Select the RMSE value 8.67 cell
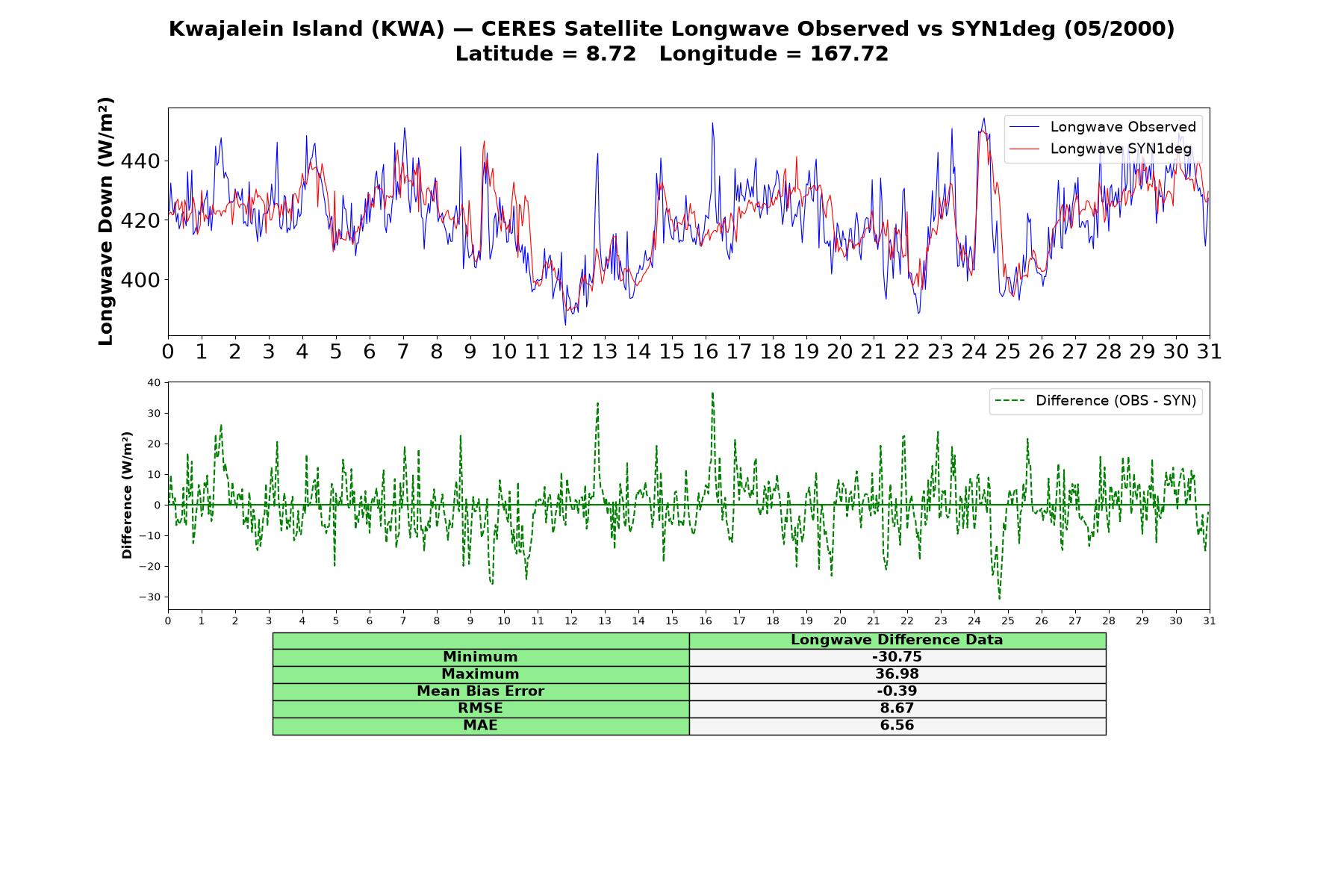The image size is (1344, 896). [897, 709]
